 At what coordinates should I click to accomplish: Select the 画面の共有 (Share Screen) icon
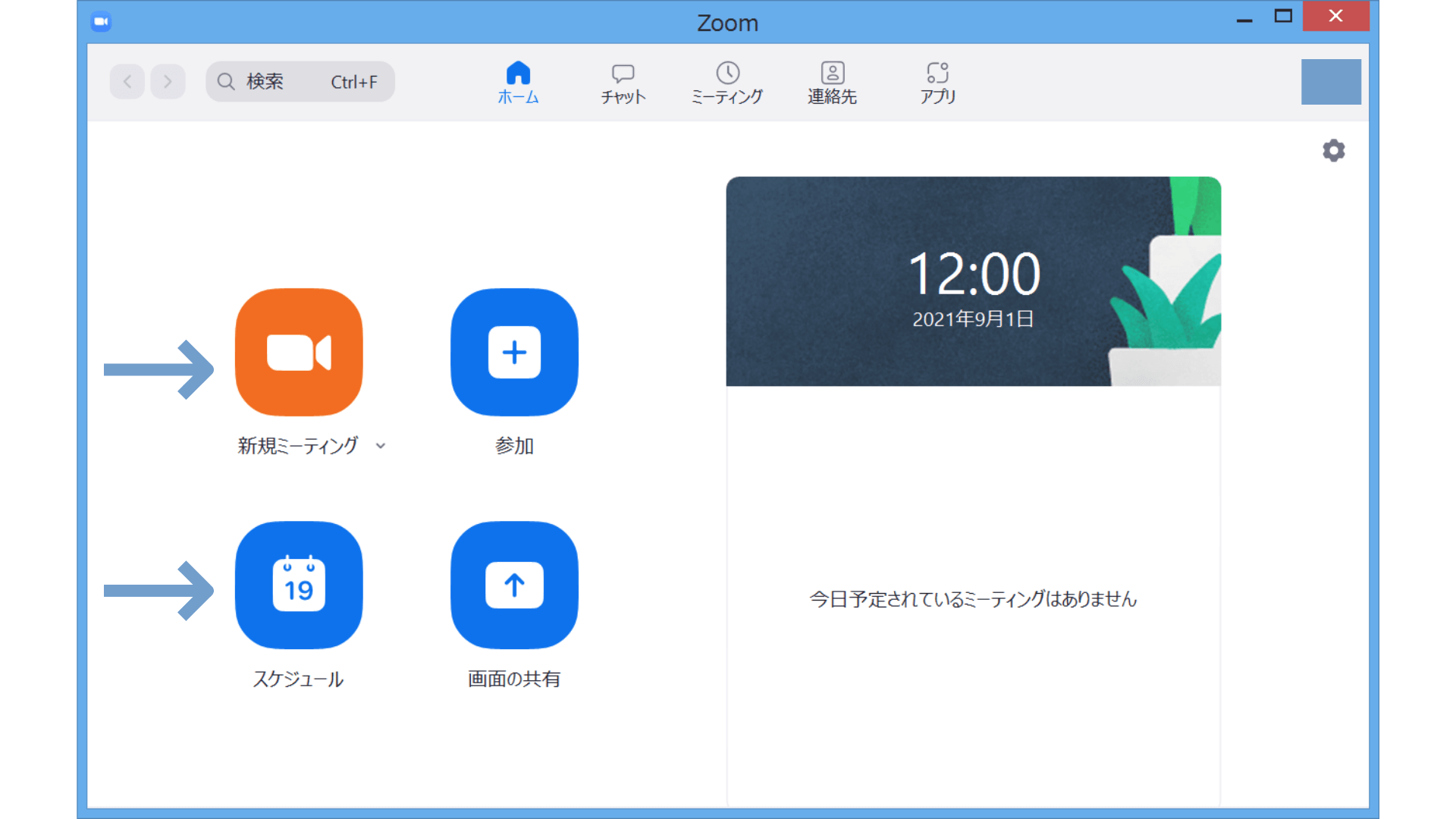tap(514, 585)
